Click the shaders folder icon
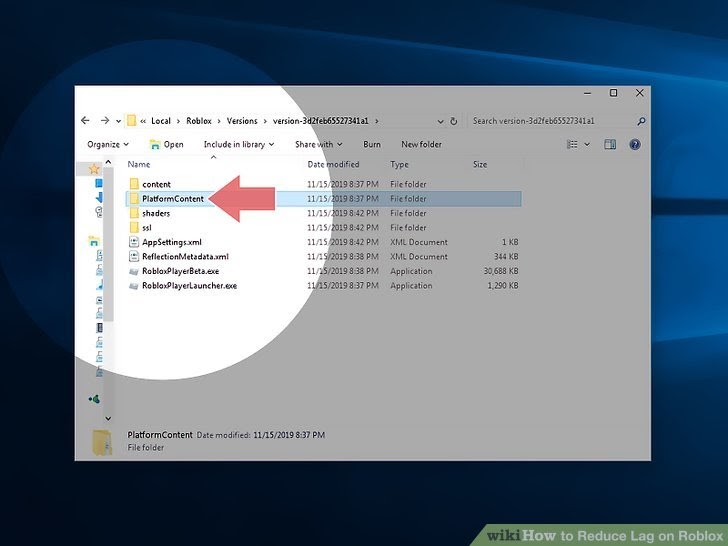The height and width of the screenshot is (546, 728). pyautogui.click(x=134, y=213)
